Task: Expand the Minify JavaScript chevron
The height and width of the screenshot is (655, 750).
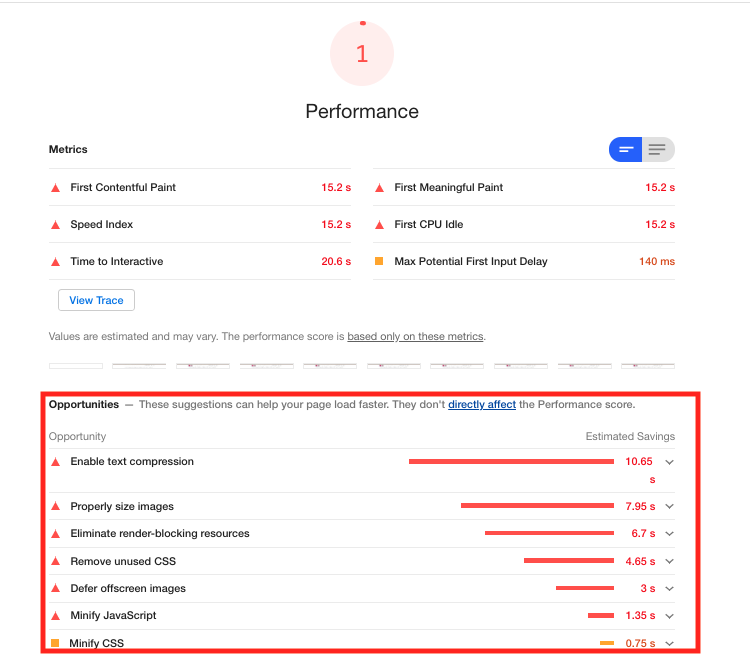Action: click(670, 616)
